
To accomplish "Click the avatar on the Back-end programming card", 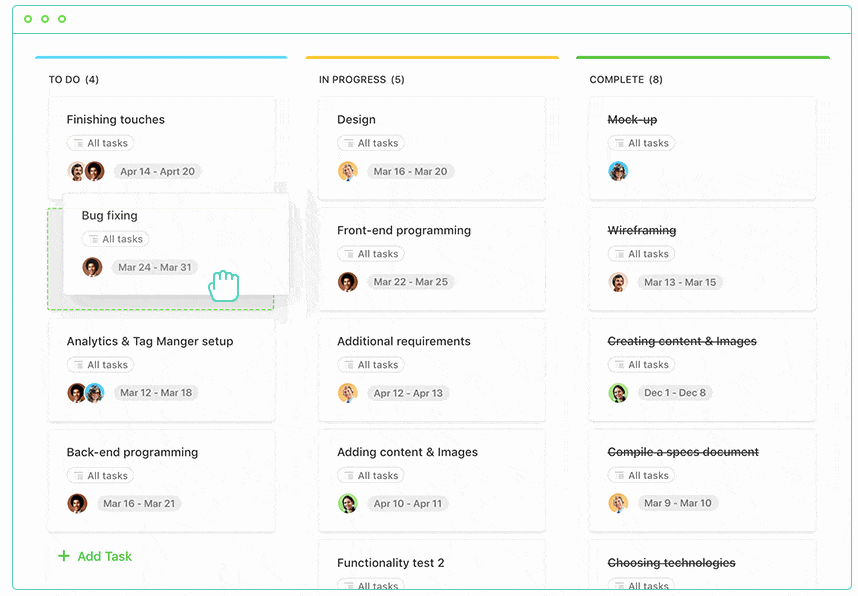I will point(77,503).
